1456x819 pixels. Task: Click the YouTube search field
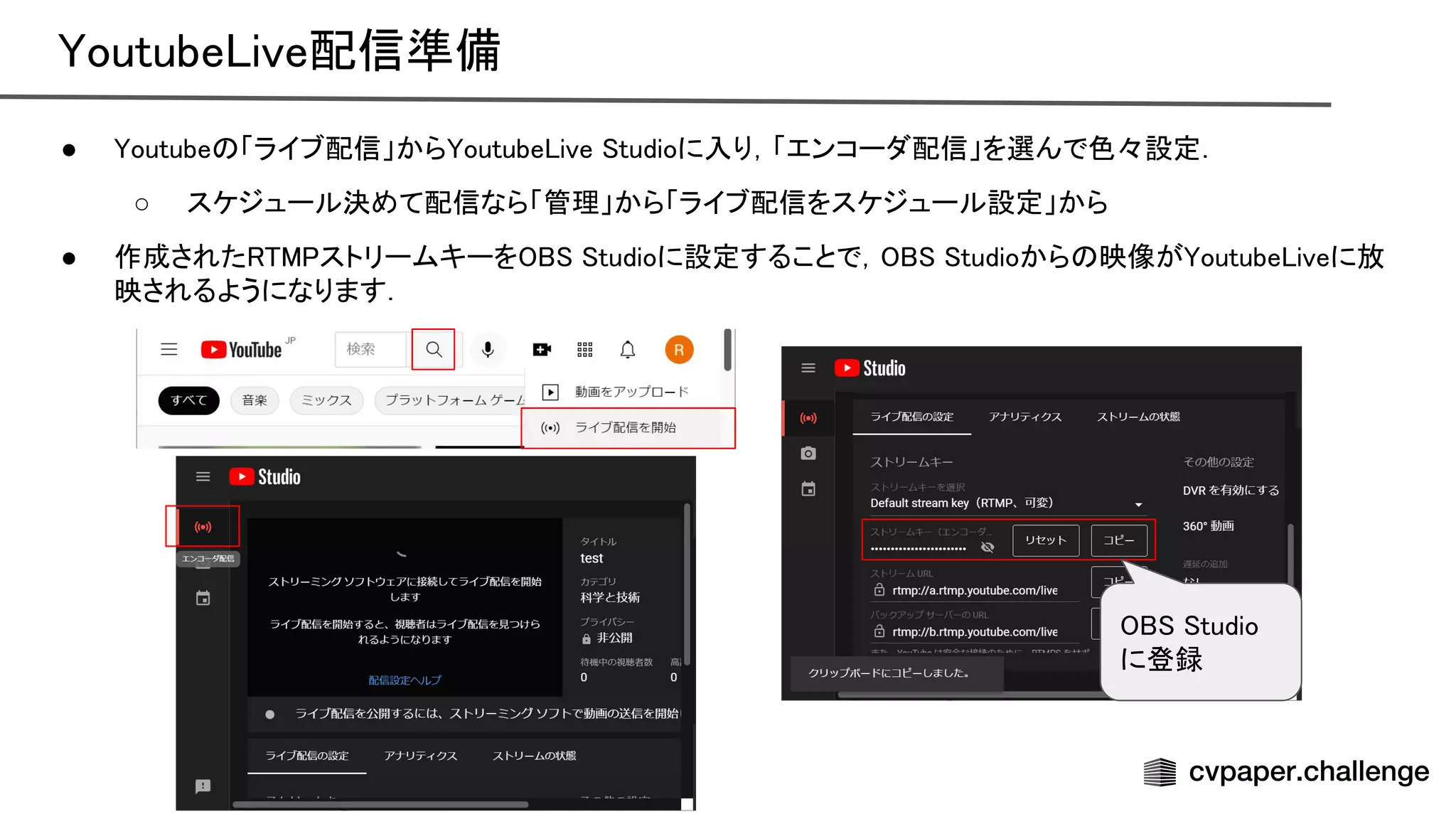tap(370, 349)
